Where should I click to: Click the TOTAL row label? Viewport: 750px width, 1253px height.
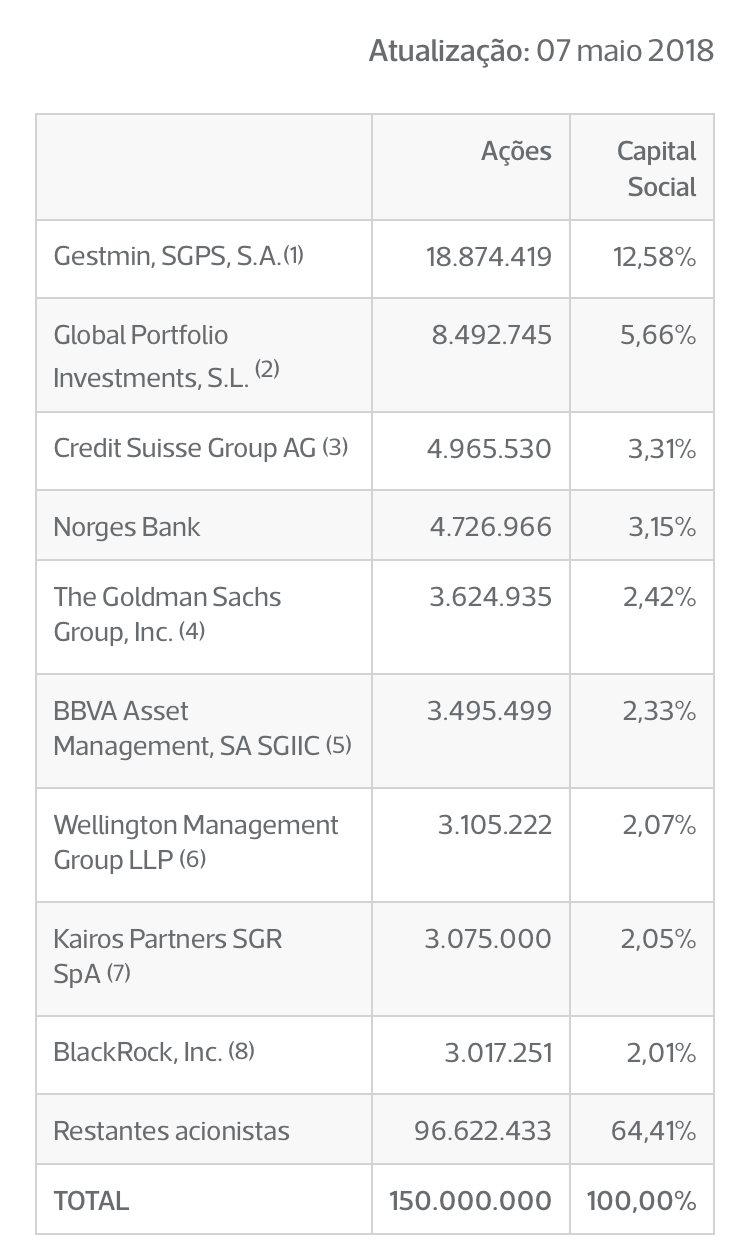pos(91,1200)
